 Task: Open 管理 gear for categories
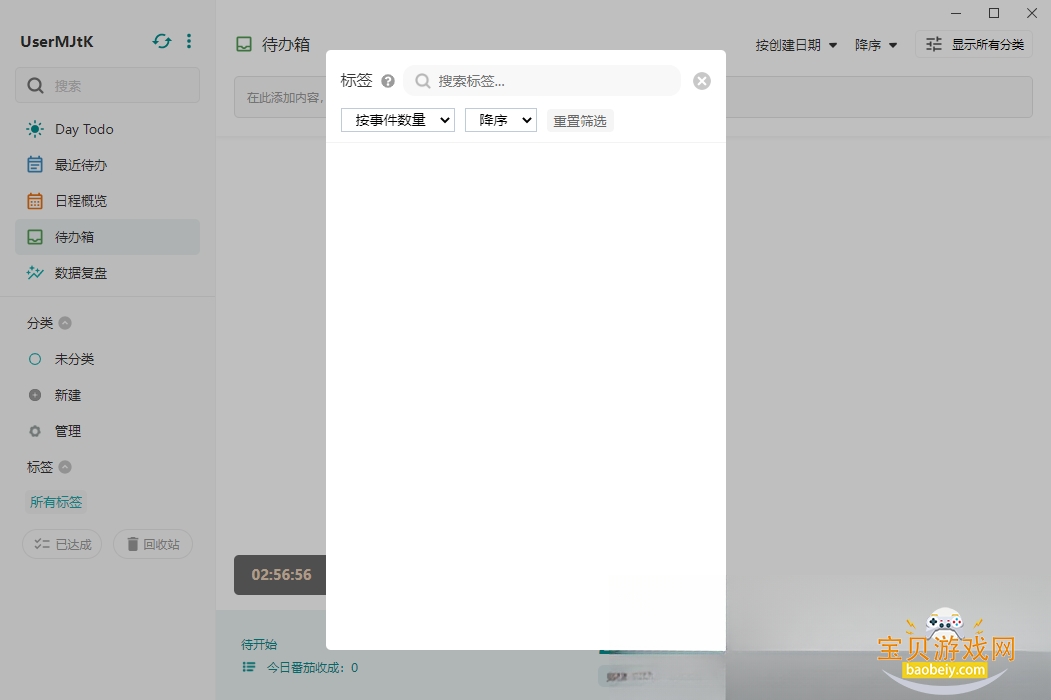[35, 431]
